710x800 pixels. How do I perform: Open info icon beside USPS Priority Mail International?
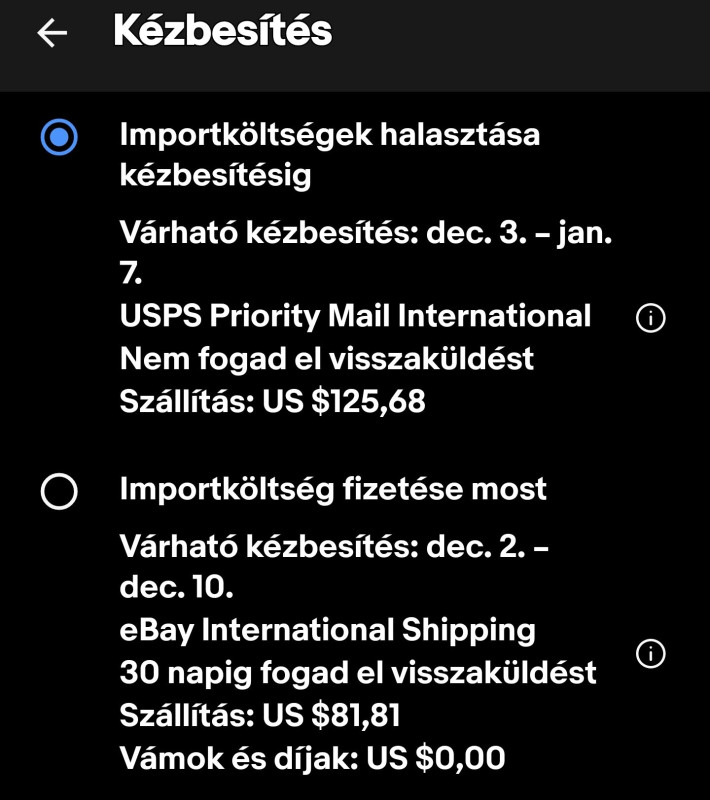650,318
